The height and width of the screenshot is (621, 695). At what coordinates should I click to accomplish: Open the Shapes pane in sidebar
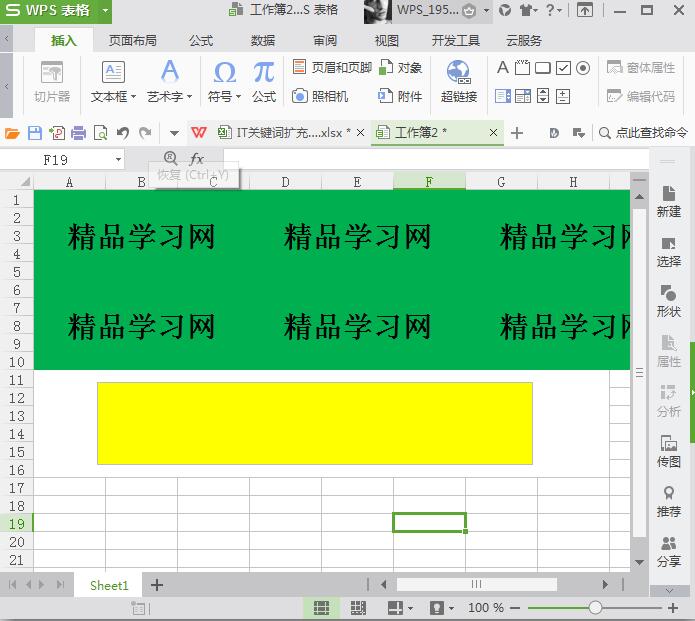(x=669, y=301)
